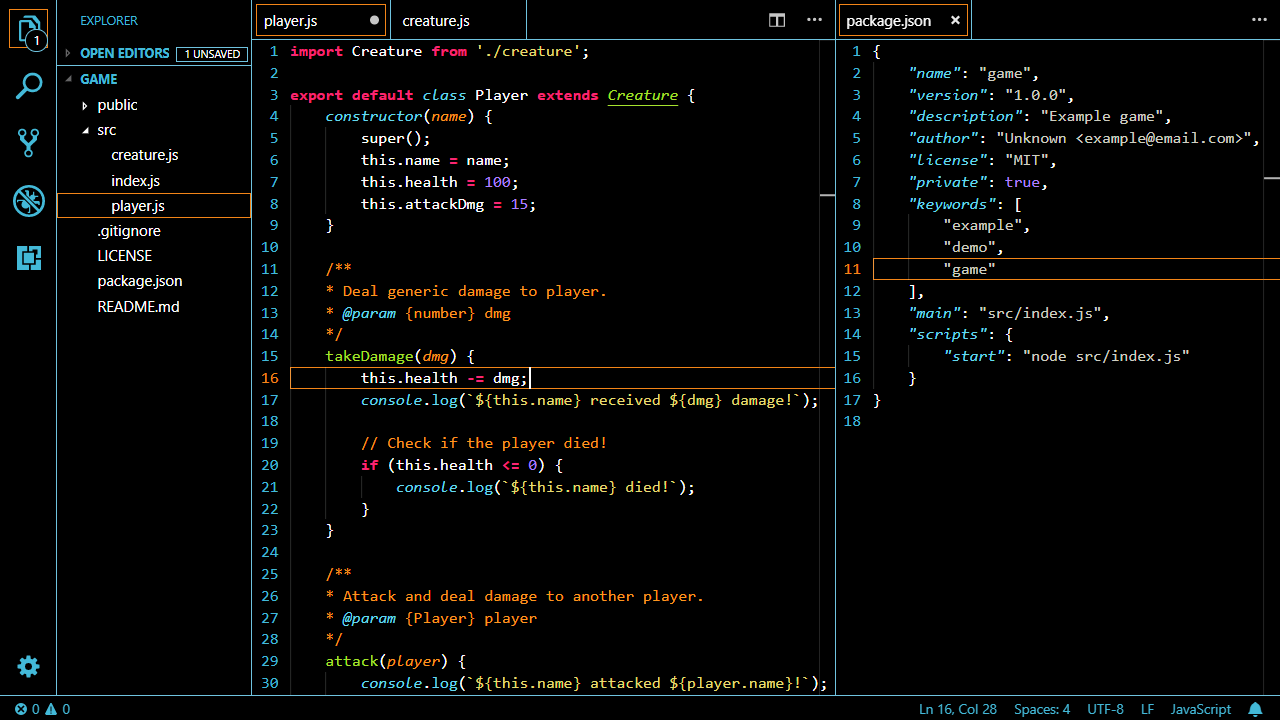This screenshot has height=720, width=1280.
Task: Open the Explorer view icon
Action: pyautogui.click(x=28, y=28)
